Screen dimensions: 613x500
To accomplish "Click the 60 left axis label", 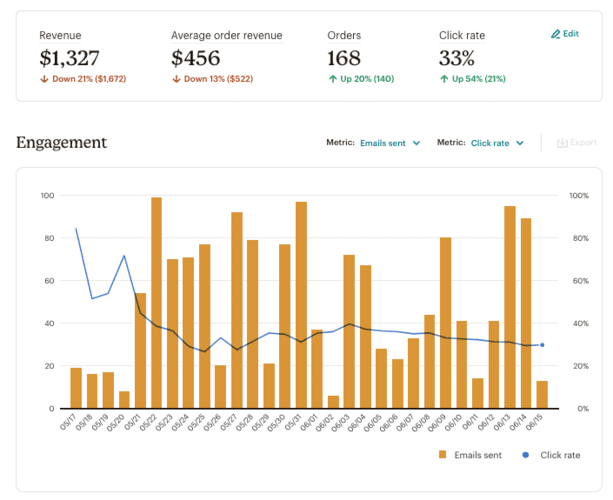I will 49,281.
